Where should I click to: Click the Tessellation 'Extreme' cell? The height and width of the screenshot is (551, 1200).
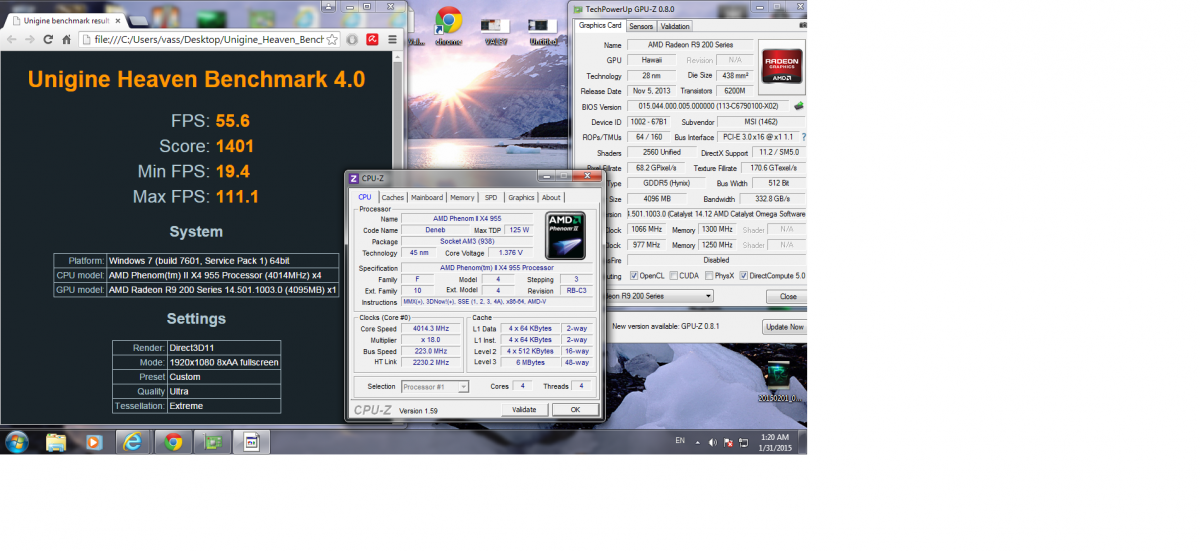pyautogui.click(x=224, y=406)
